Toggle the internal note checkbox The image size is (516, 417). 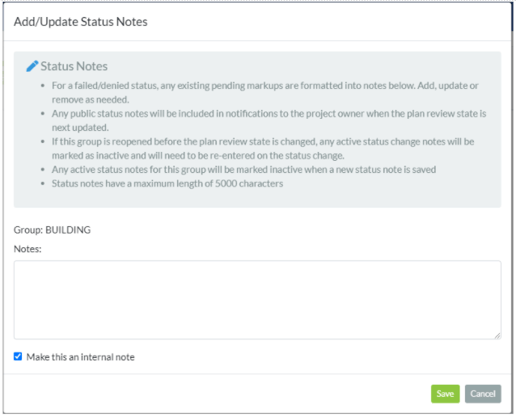point(18,356)
